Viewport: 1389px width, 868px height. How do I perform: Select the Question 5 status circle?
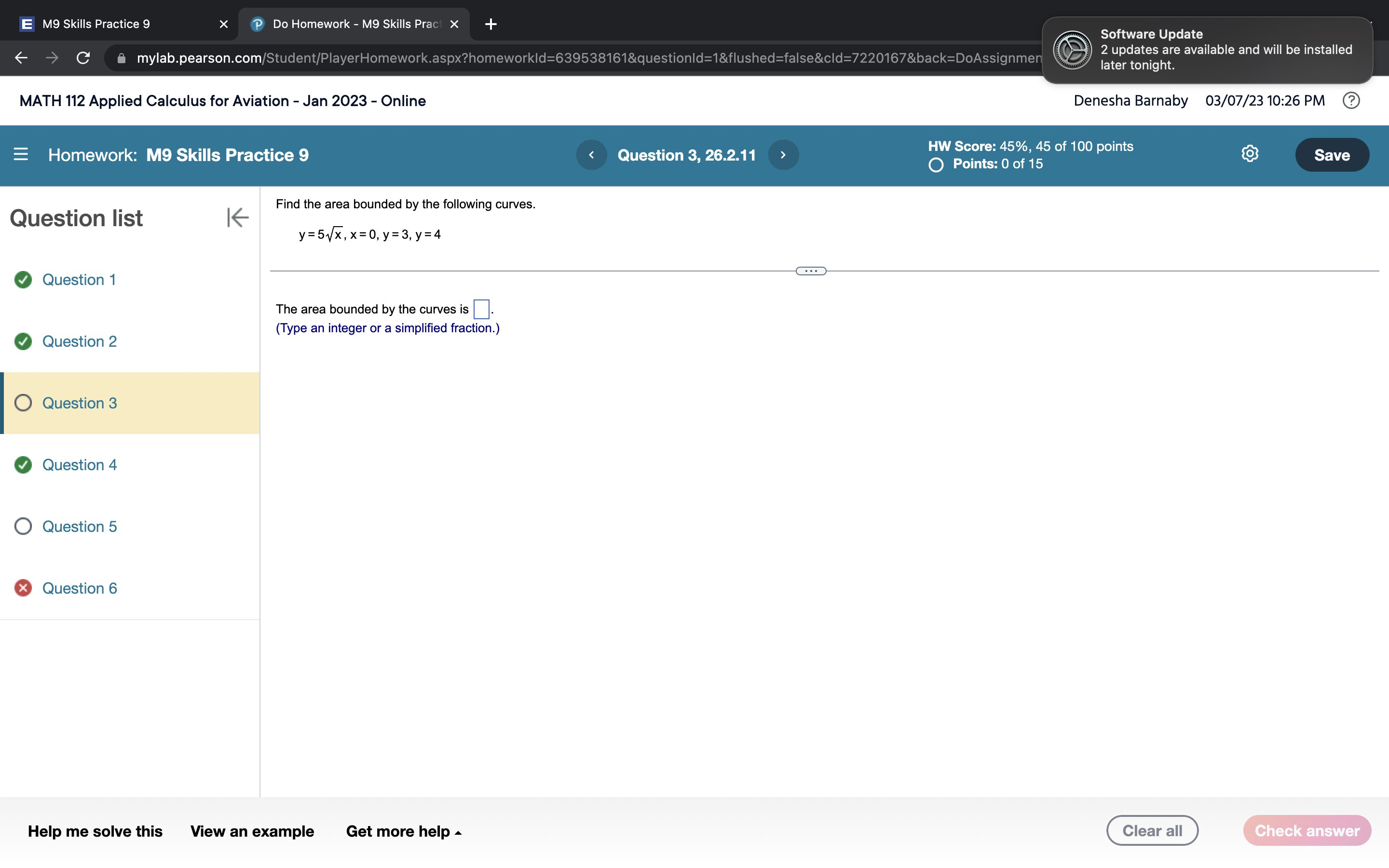click(23, 527)
